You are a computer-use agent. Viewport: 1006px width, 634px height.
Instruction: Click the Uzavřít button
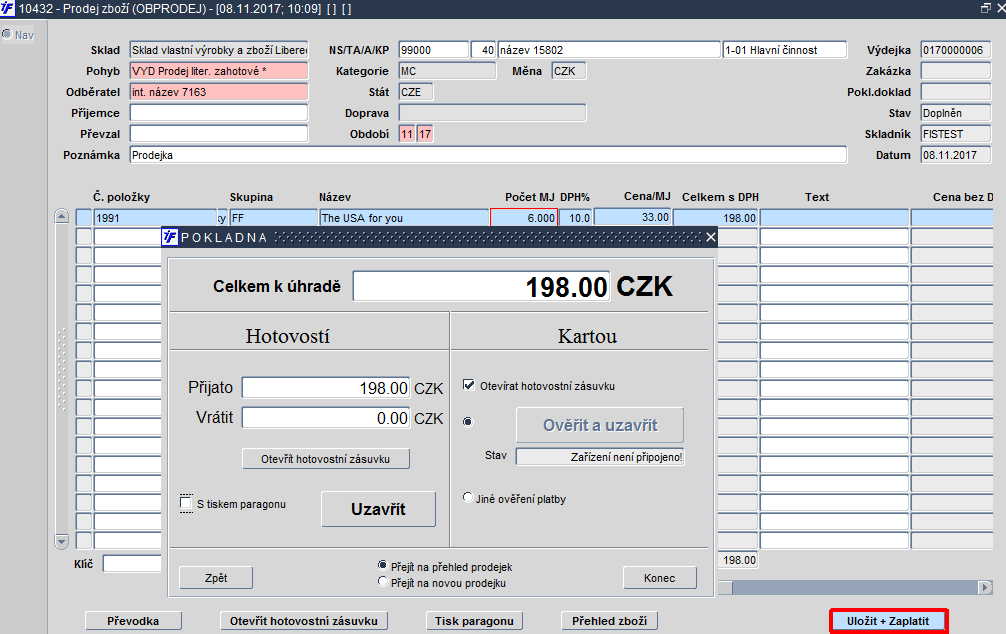[x=379, y=510]
